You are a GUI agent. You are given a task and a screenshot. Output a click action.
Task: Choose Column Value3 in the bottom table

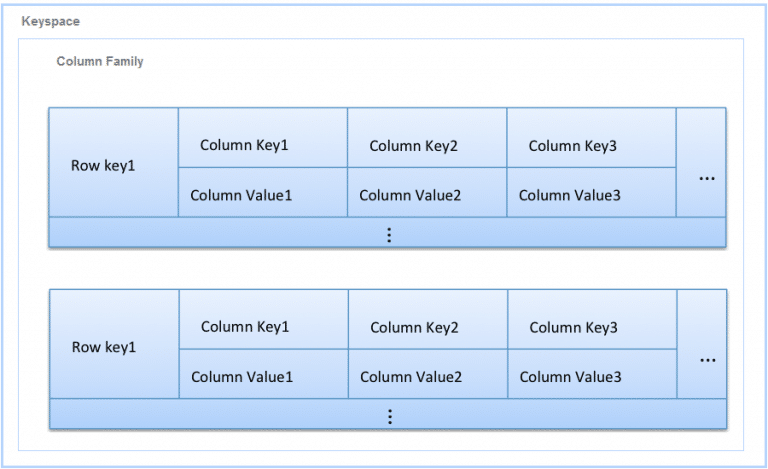point(570,377)
